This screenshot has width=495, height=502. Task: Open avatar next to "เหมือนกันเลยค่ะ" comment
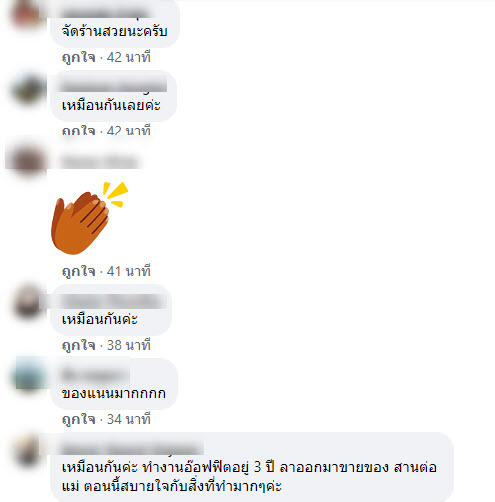coord(27,89)
